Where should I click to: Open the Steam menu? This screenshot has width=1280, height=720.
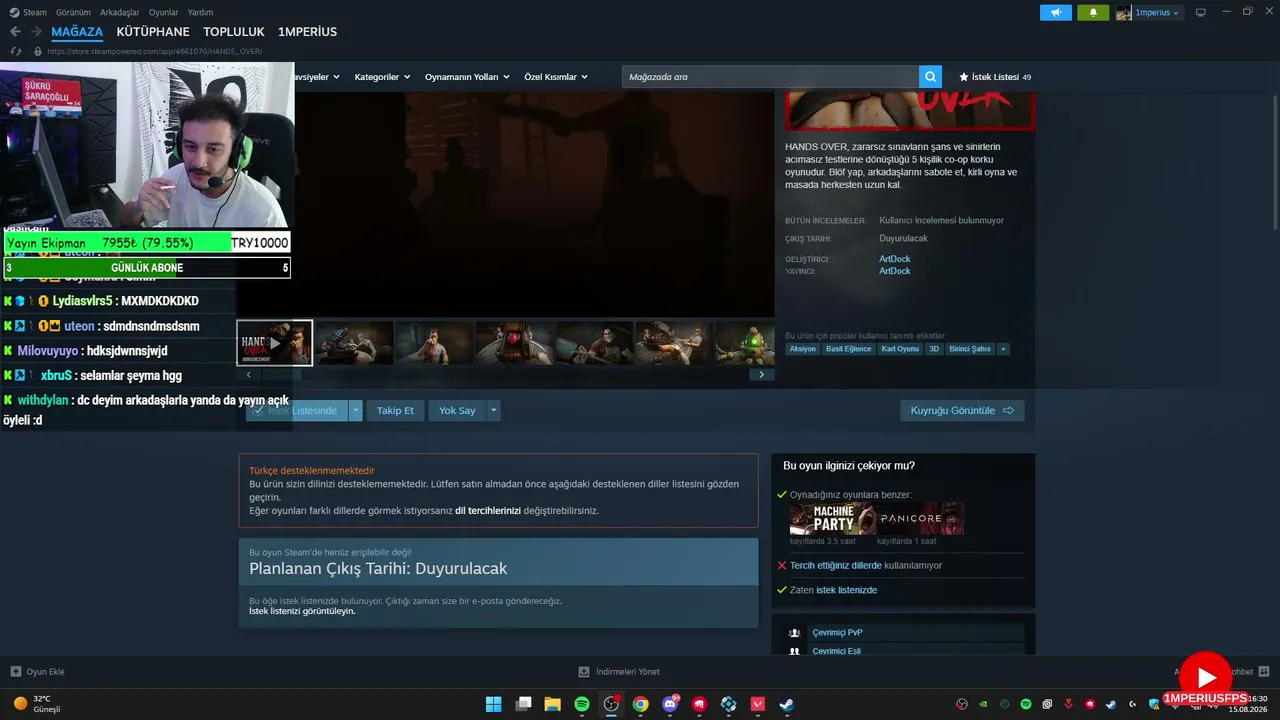[35, 12]
